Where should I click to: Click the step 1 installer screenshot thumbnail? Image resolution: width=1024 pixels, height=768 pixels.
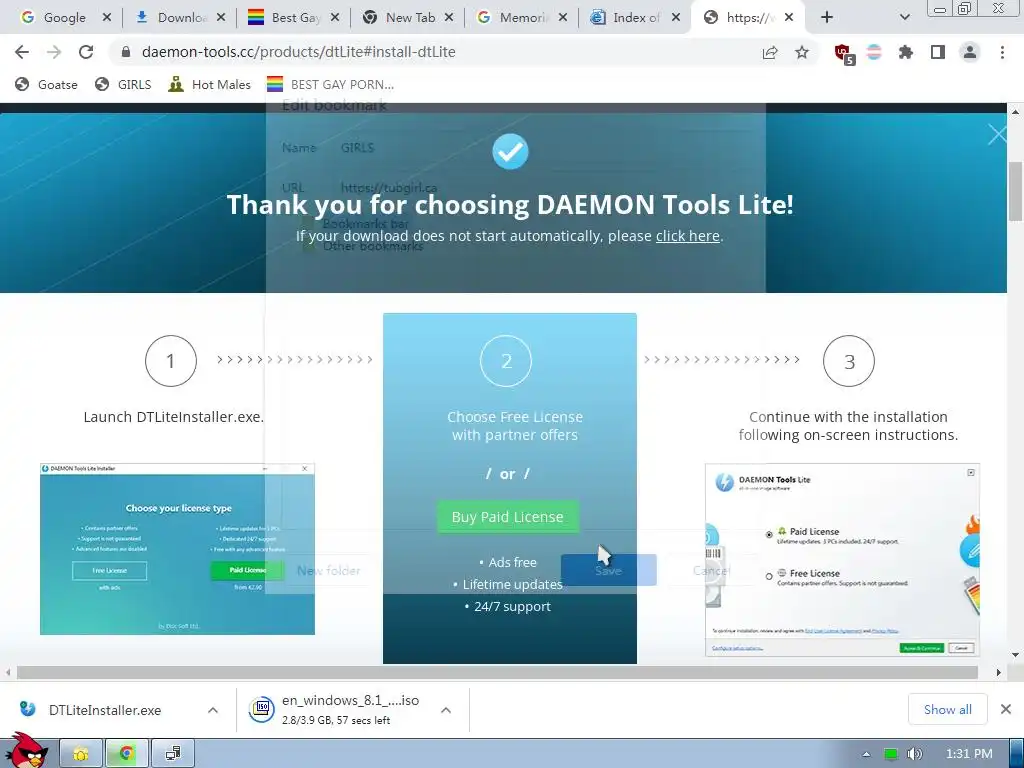pos(177,549)
